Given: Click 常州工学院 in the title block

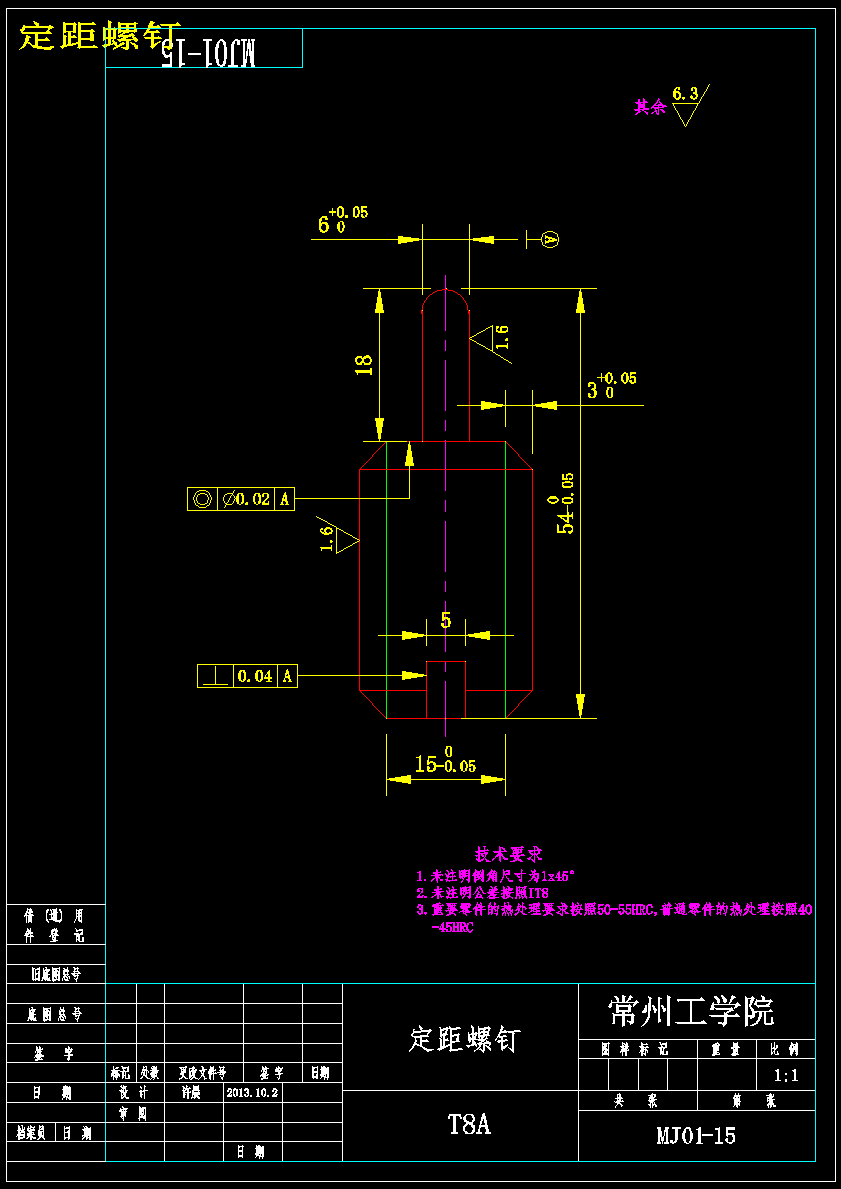Looking at the screenshot, I should pyautogui.click(x=691, y=1012).
